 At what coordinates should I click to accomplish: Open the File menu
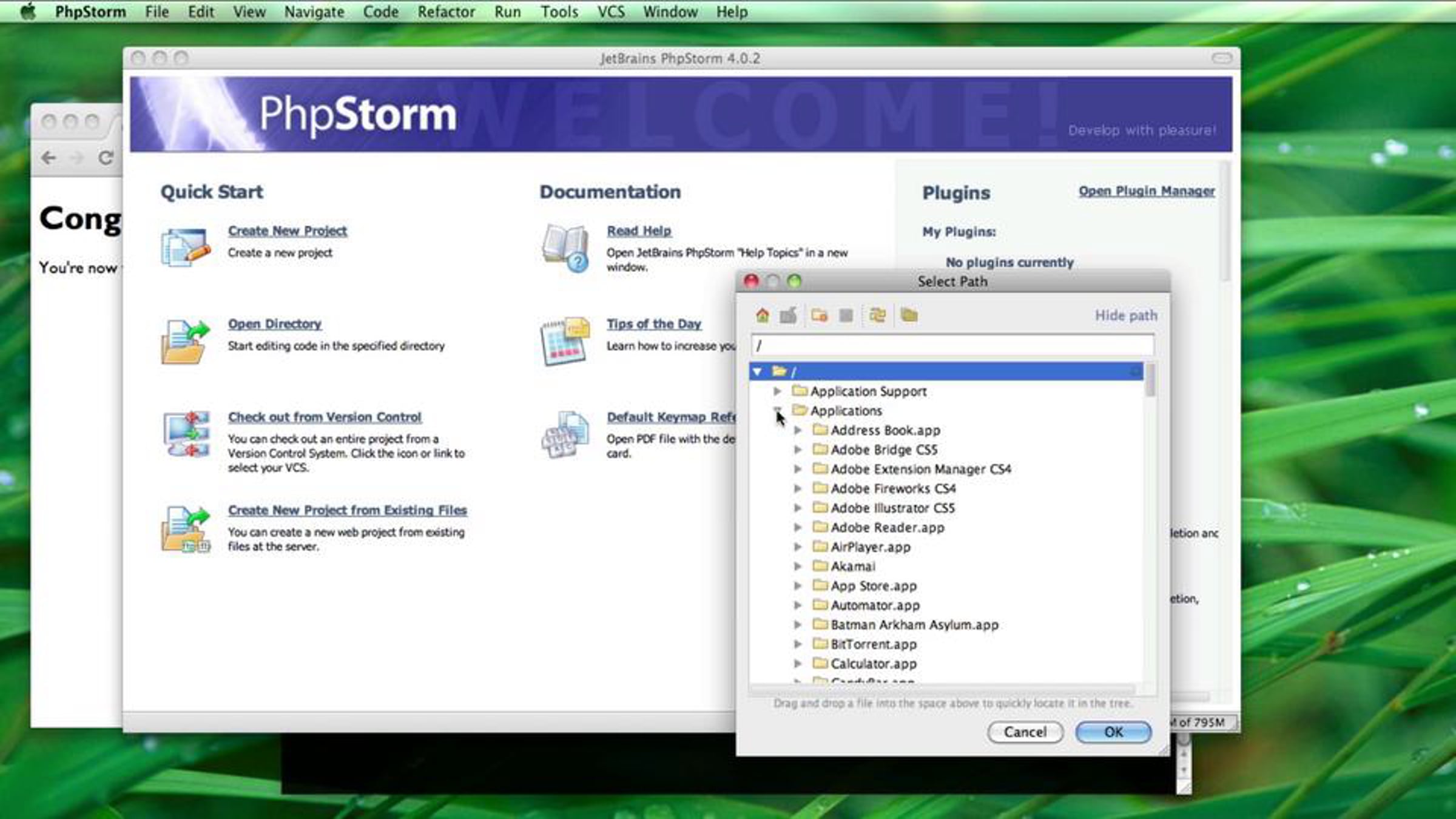click(x=157, y=12)
